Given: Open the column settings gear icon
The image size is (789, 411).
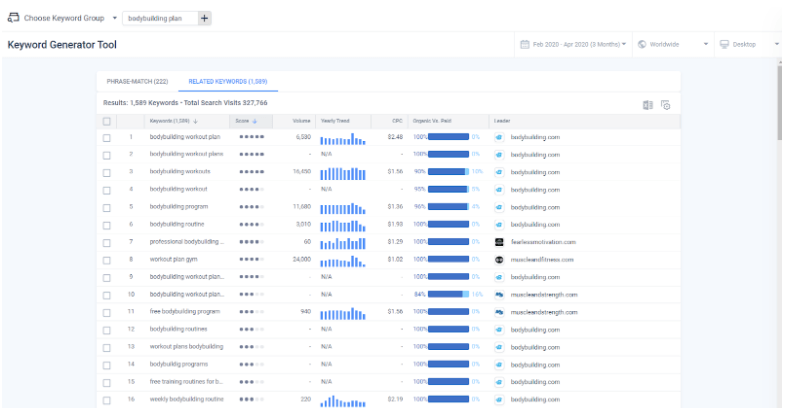Looking at the screenshot, I should [666, 105].
